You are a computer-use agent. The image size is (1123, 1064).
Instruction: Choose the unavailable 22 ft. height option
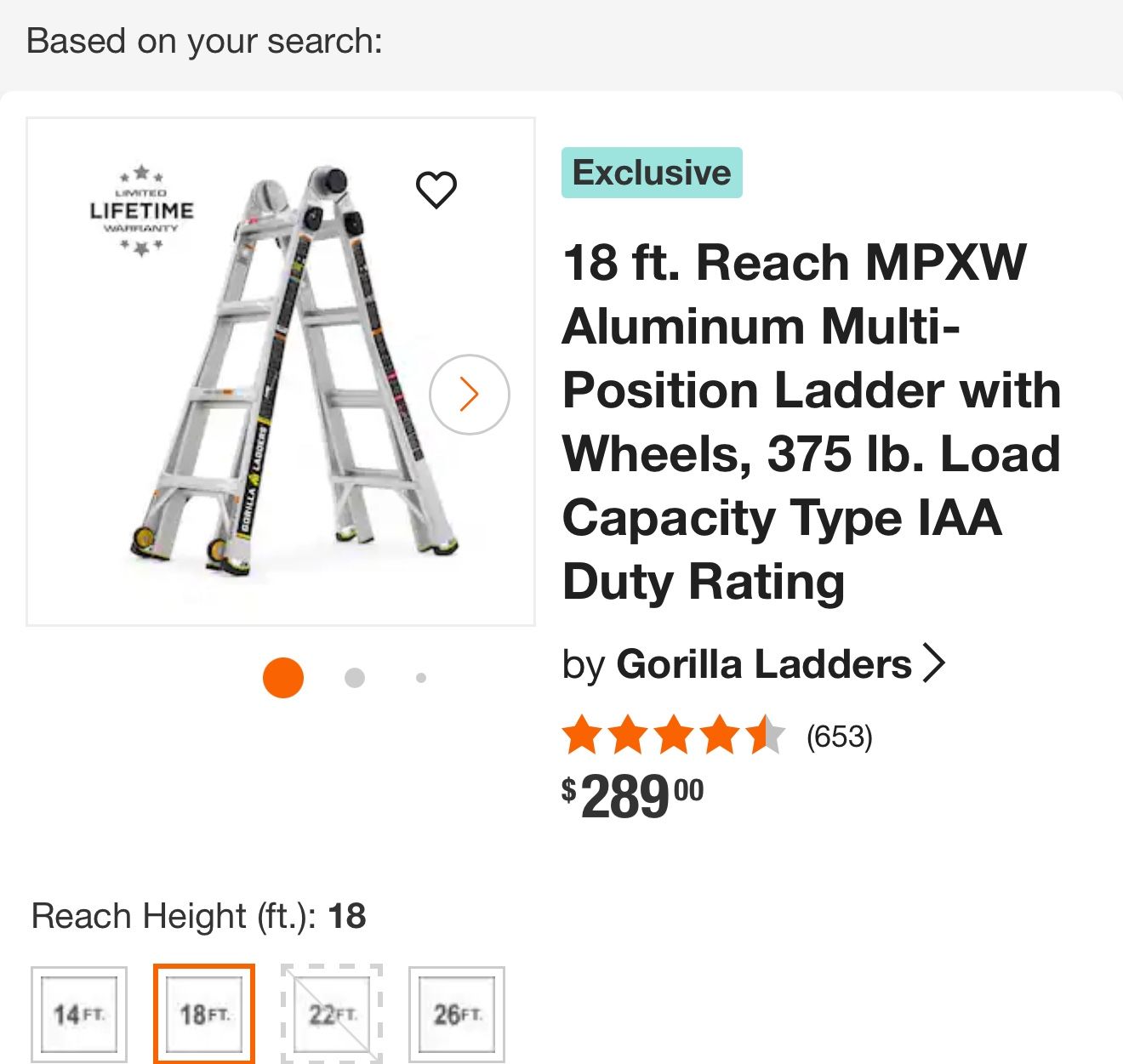pos(332,1014)
